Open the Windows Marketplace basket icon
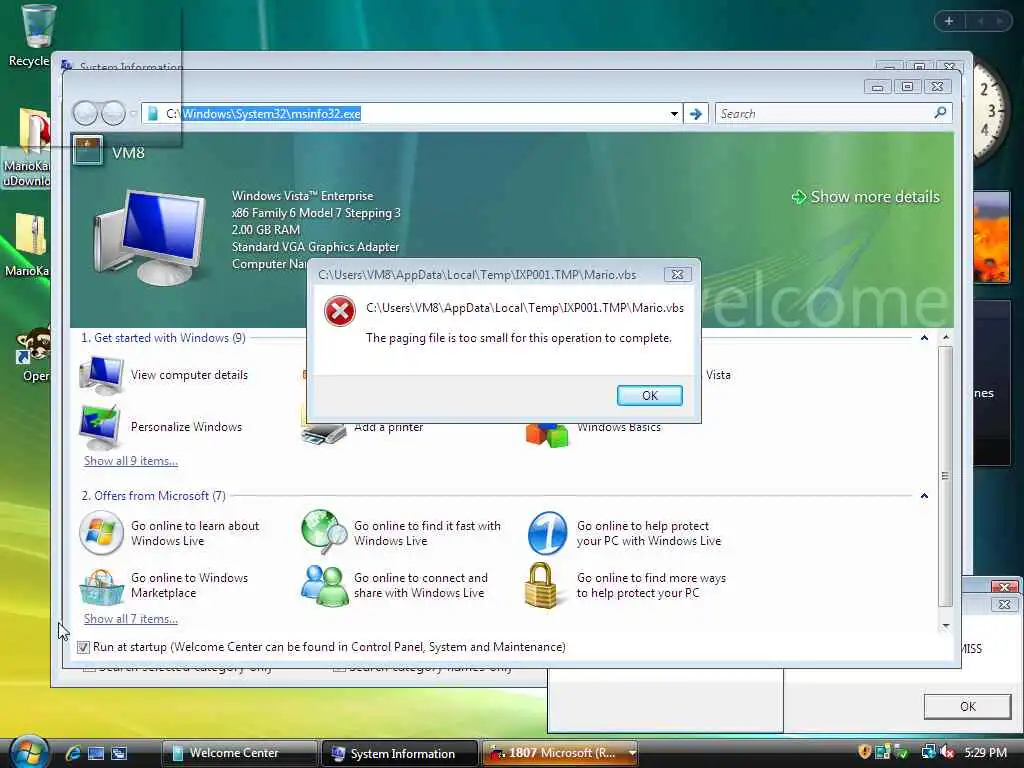1024x768 pixels. (101, 586)
